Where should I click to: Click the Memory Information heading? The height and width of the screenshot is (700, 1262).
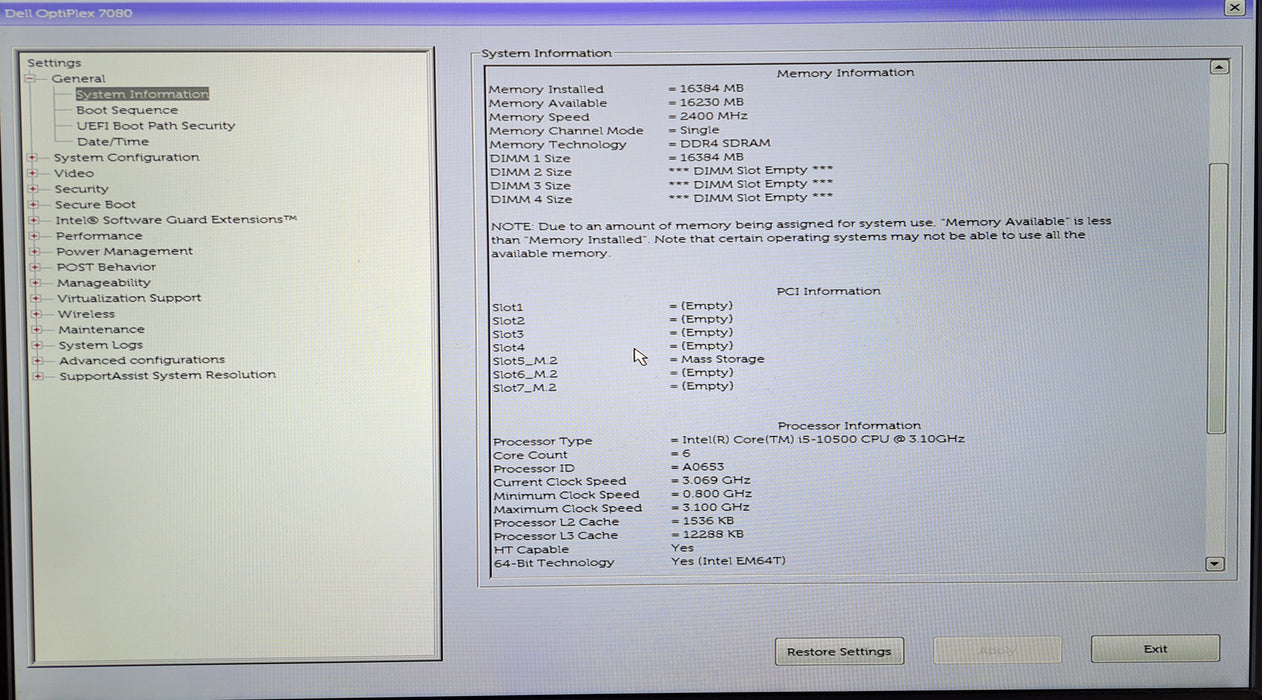tap(846, 72)
